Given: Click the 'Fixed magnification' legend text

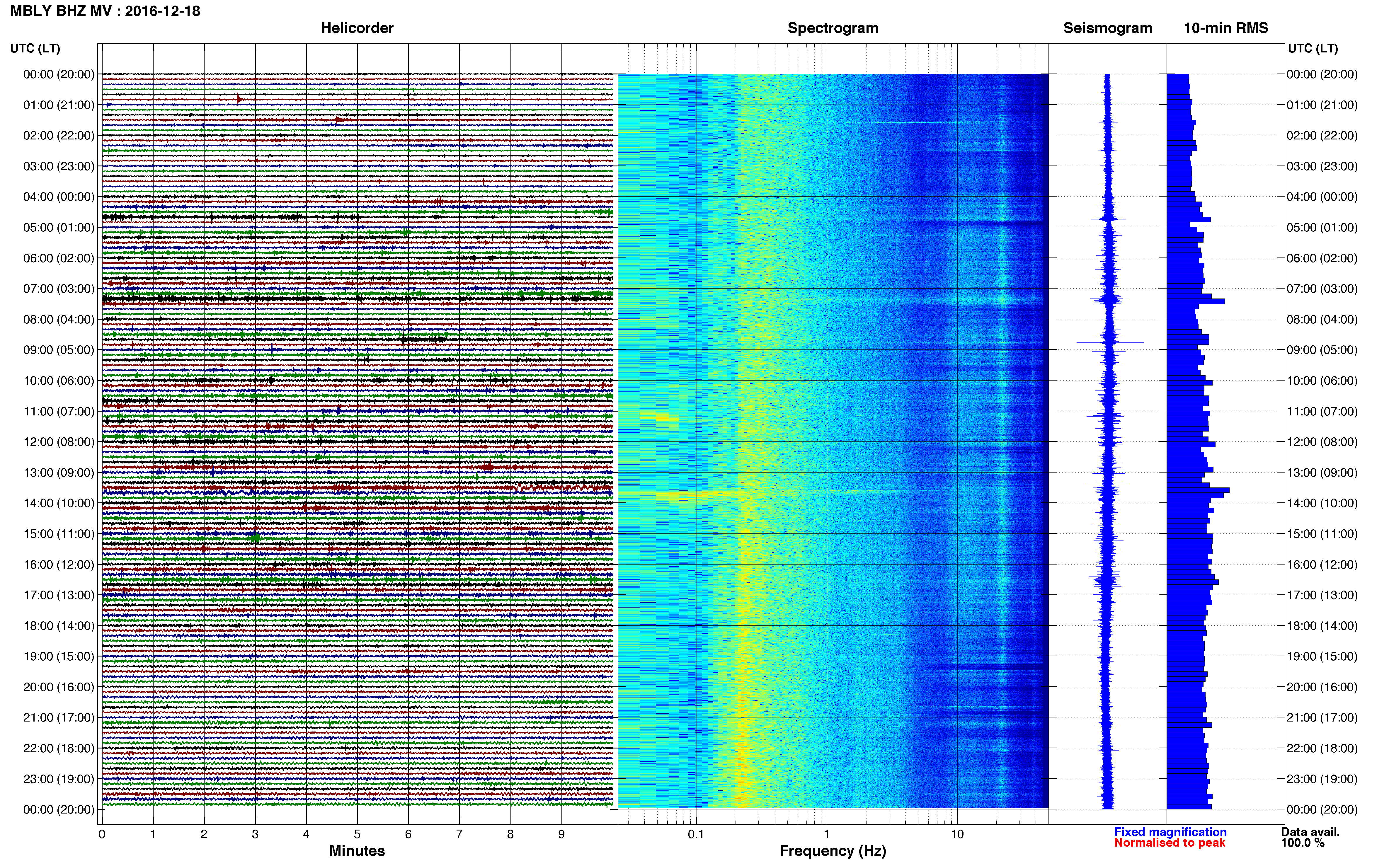Looking at the screenshot, I should 1170,832.
